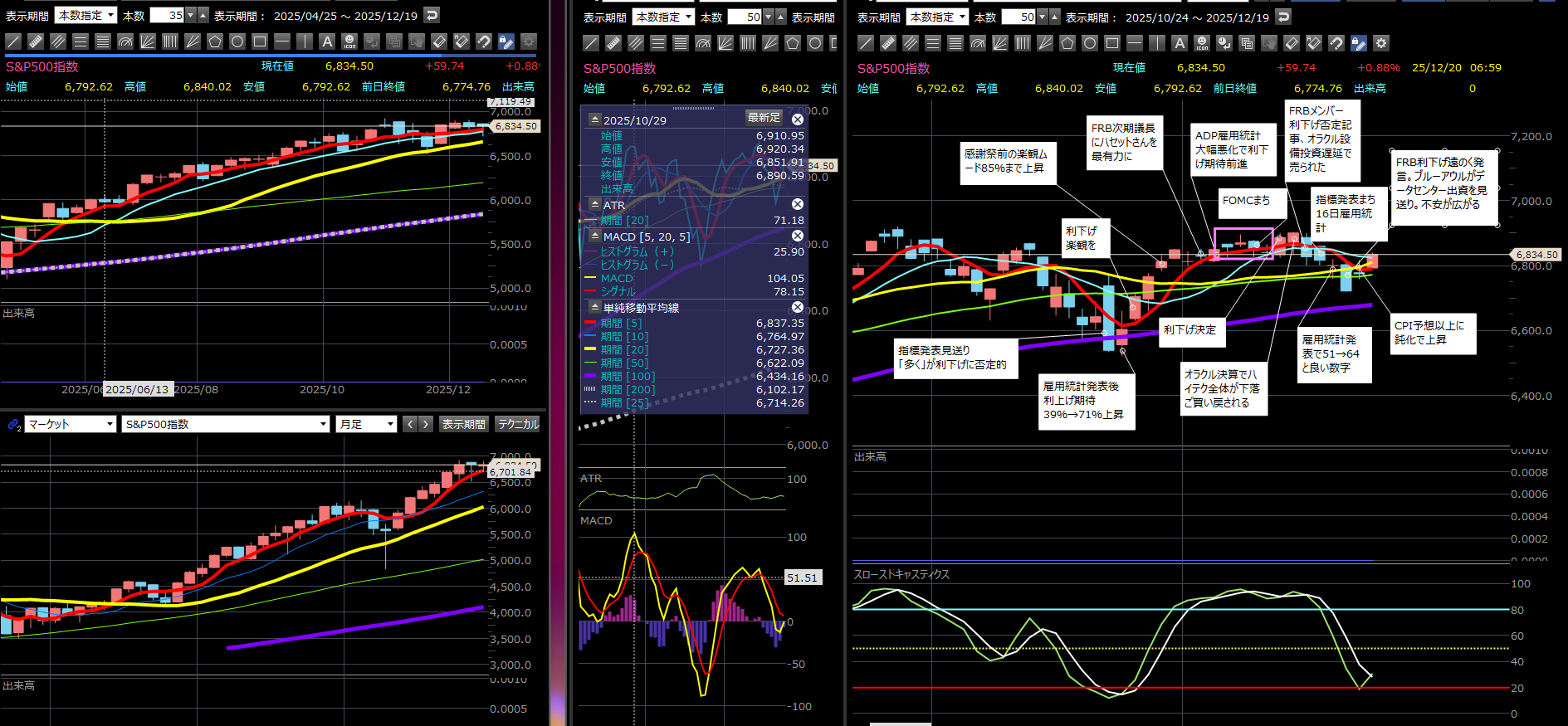Click the 本数 input field showing 35

point(166,15)
